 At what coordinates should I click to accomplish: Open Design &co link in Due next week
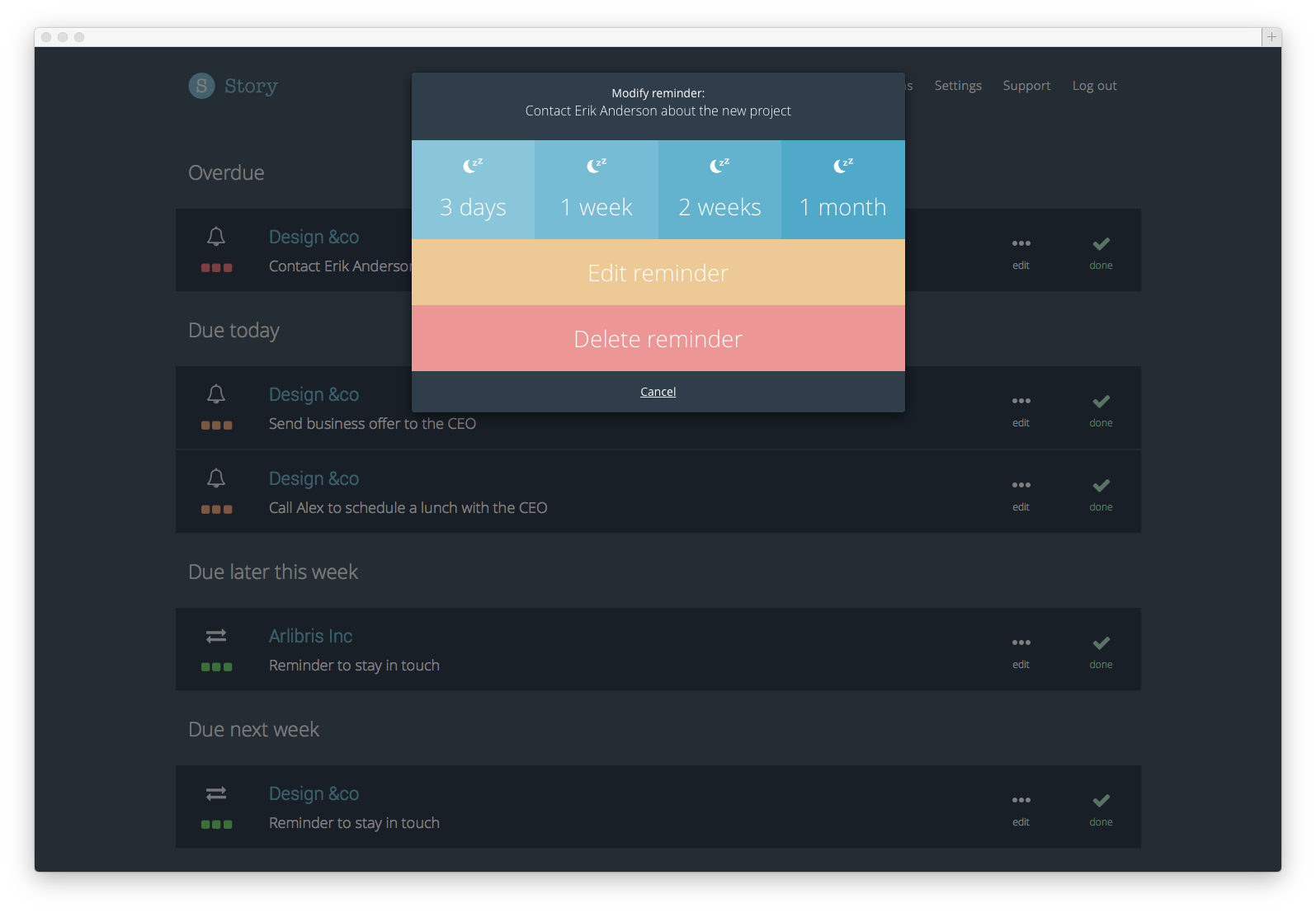tap(314, 794)
